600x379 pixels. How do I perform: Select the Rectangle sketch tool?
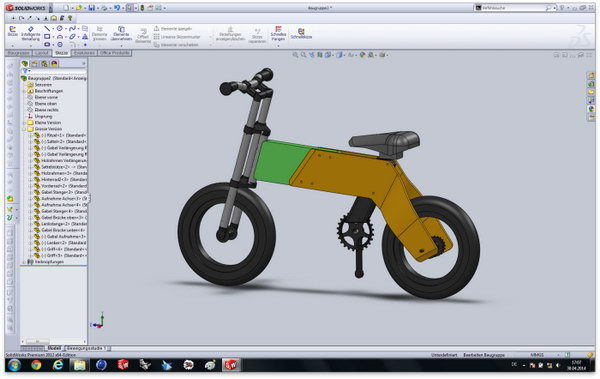pyautogui.click(x=47, y=37)
